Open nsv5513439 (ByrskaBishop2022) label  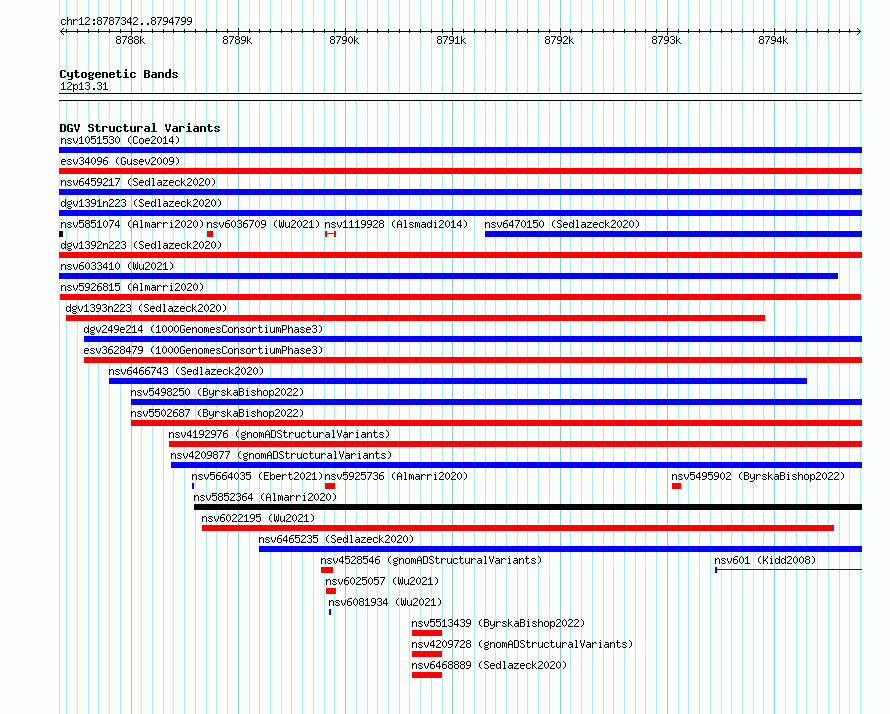[498, 623]
